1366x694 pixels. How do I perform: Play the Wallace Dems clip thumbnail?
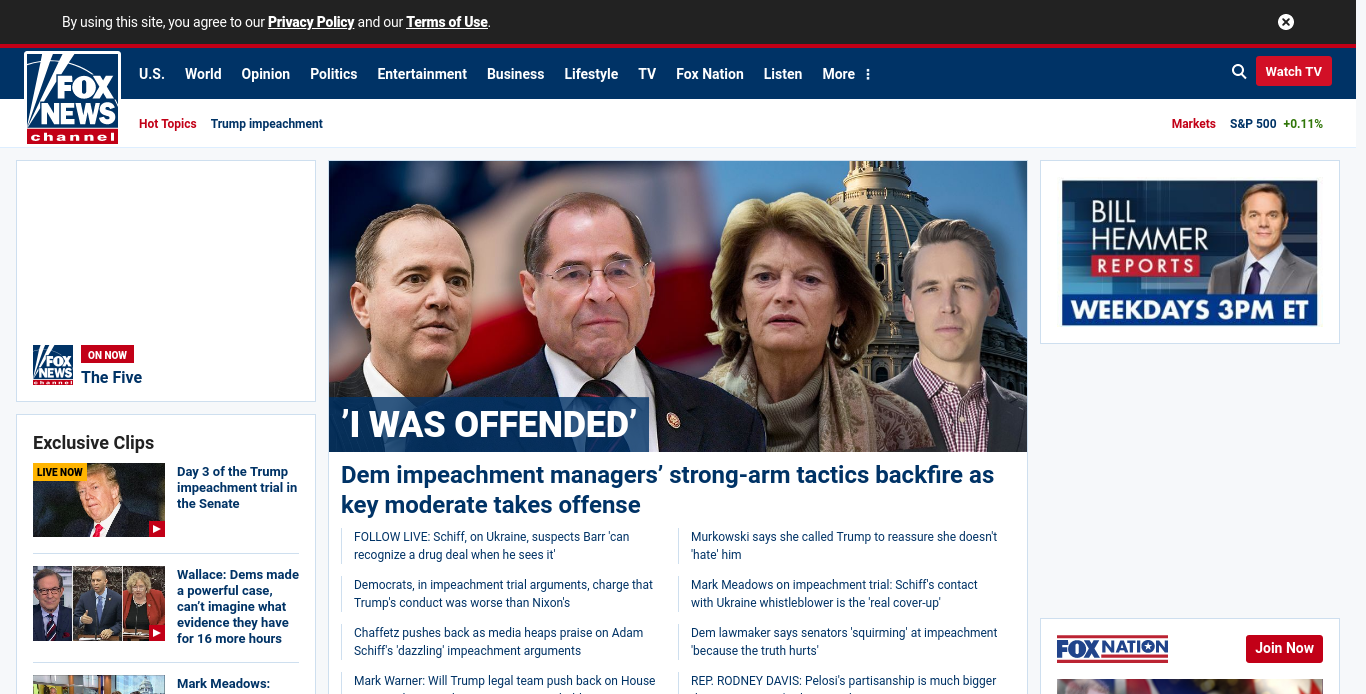pyautogui.click(x=99, y=604)
